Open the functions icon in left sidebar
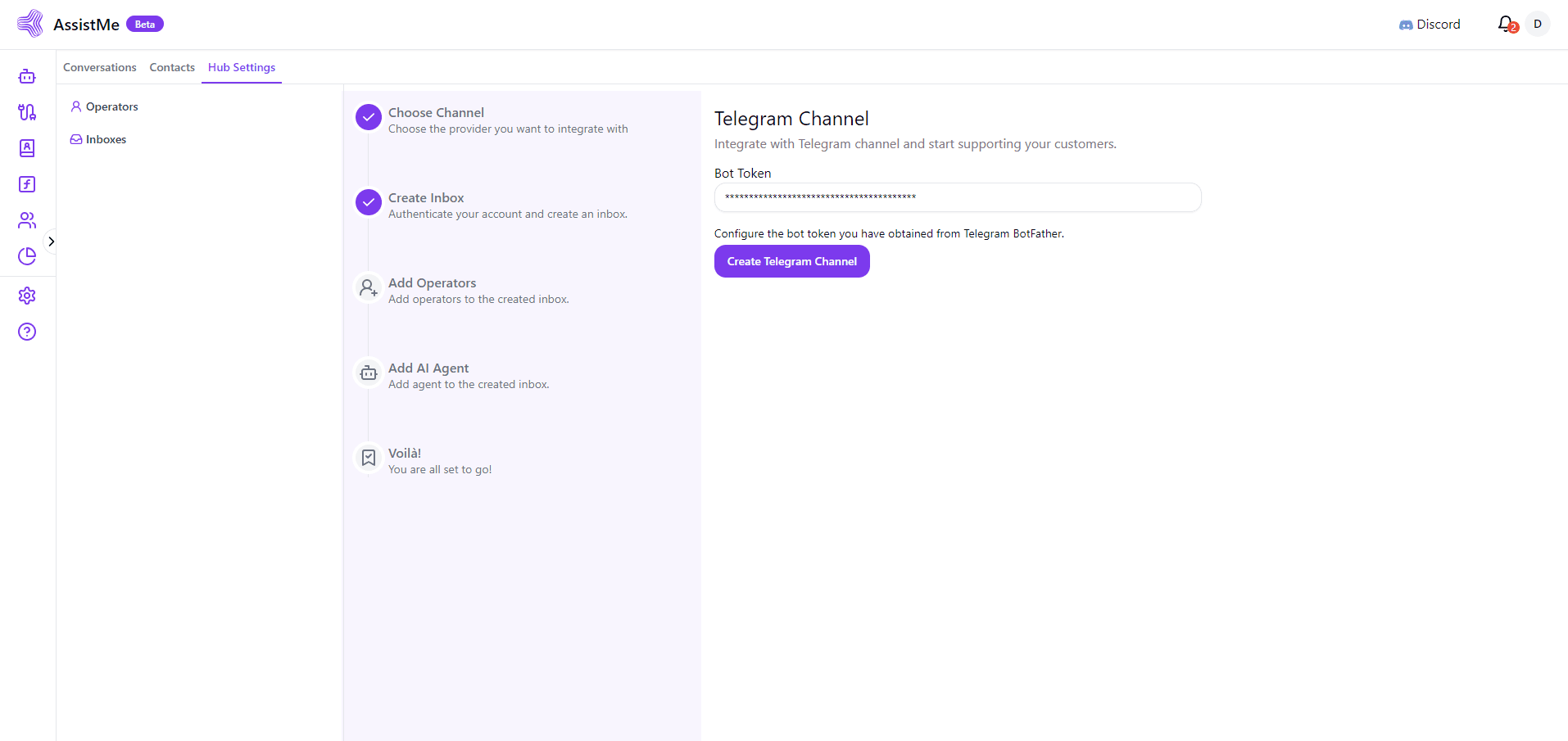 click(27, 184)
